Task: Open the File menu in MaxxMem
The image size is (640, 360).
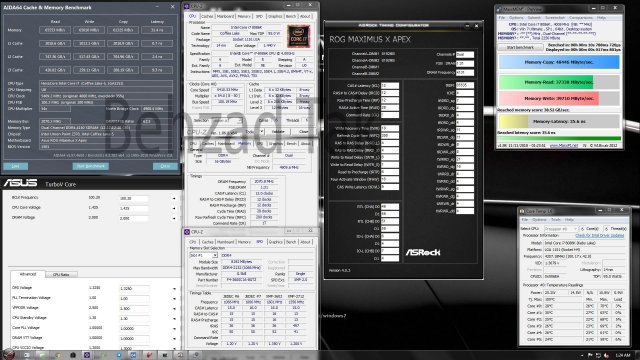Action: pos(502,18)
